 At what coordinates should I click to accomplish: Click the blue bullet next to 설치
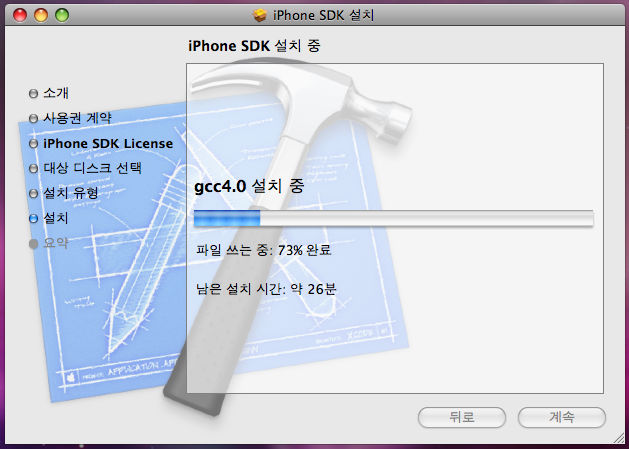33,218
